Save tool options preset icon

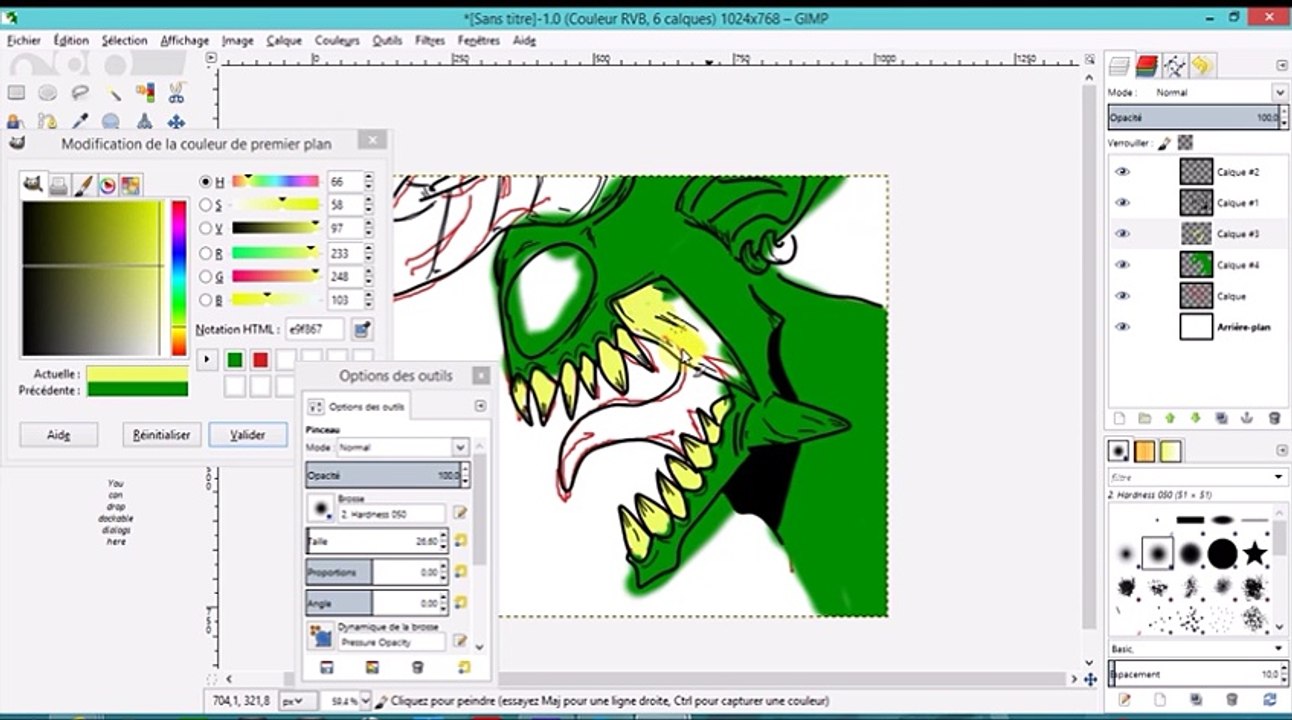click(326, 667)
